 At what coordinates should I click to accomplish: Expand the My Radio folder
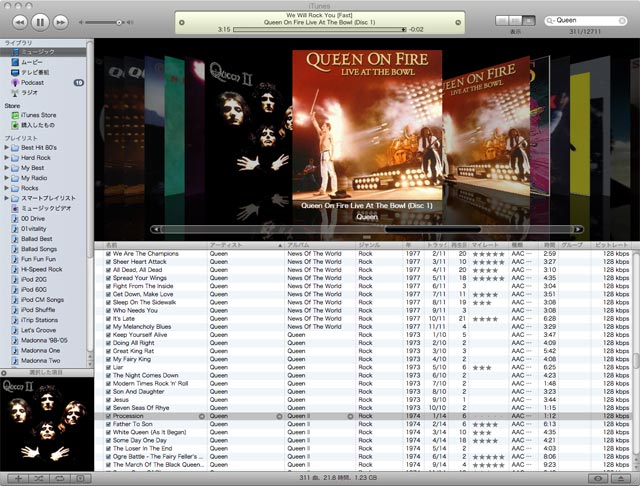[6, 178]
